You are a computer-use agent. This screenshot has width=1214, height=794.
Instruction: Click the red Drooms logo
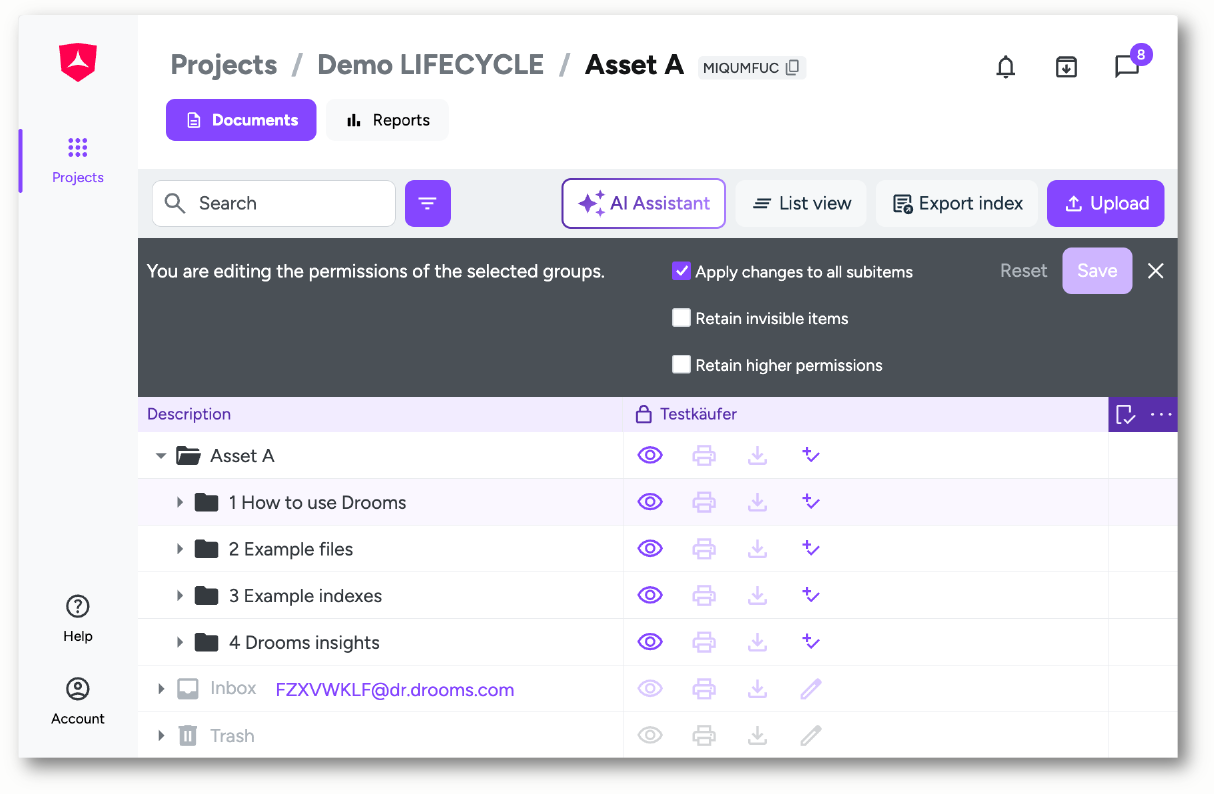77,63
